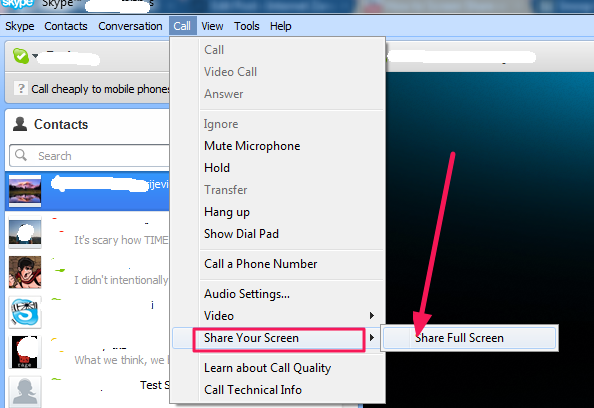Choose Hold from Call menu
Screen dimensions: 594x408
(217, 168)
